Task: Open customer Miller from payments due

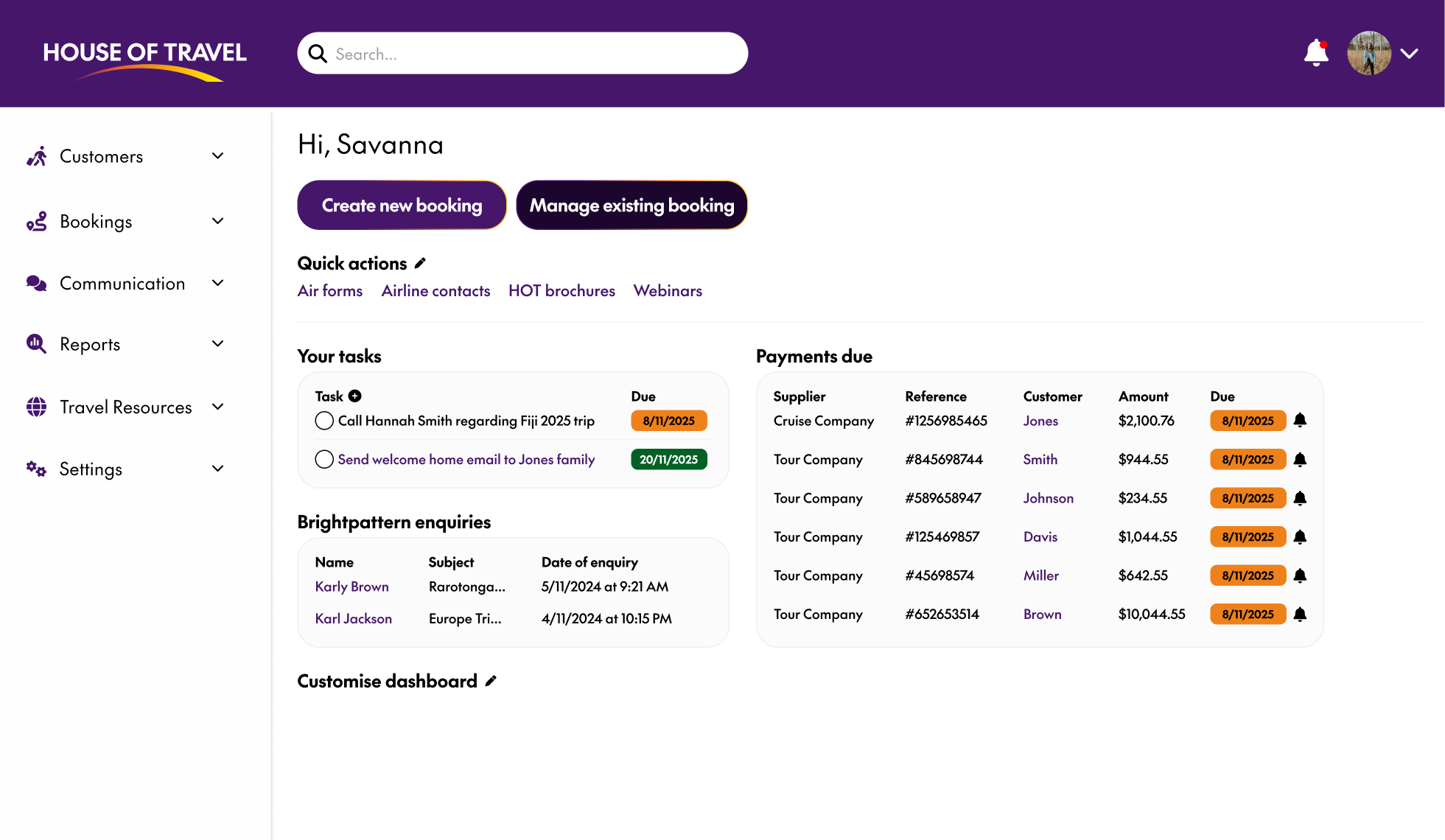Action: 1041,575
